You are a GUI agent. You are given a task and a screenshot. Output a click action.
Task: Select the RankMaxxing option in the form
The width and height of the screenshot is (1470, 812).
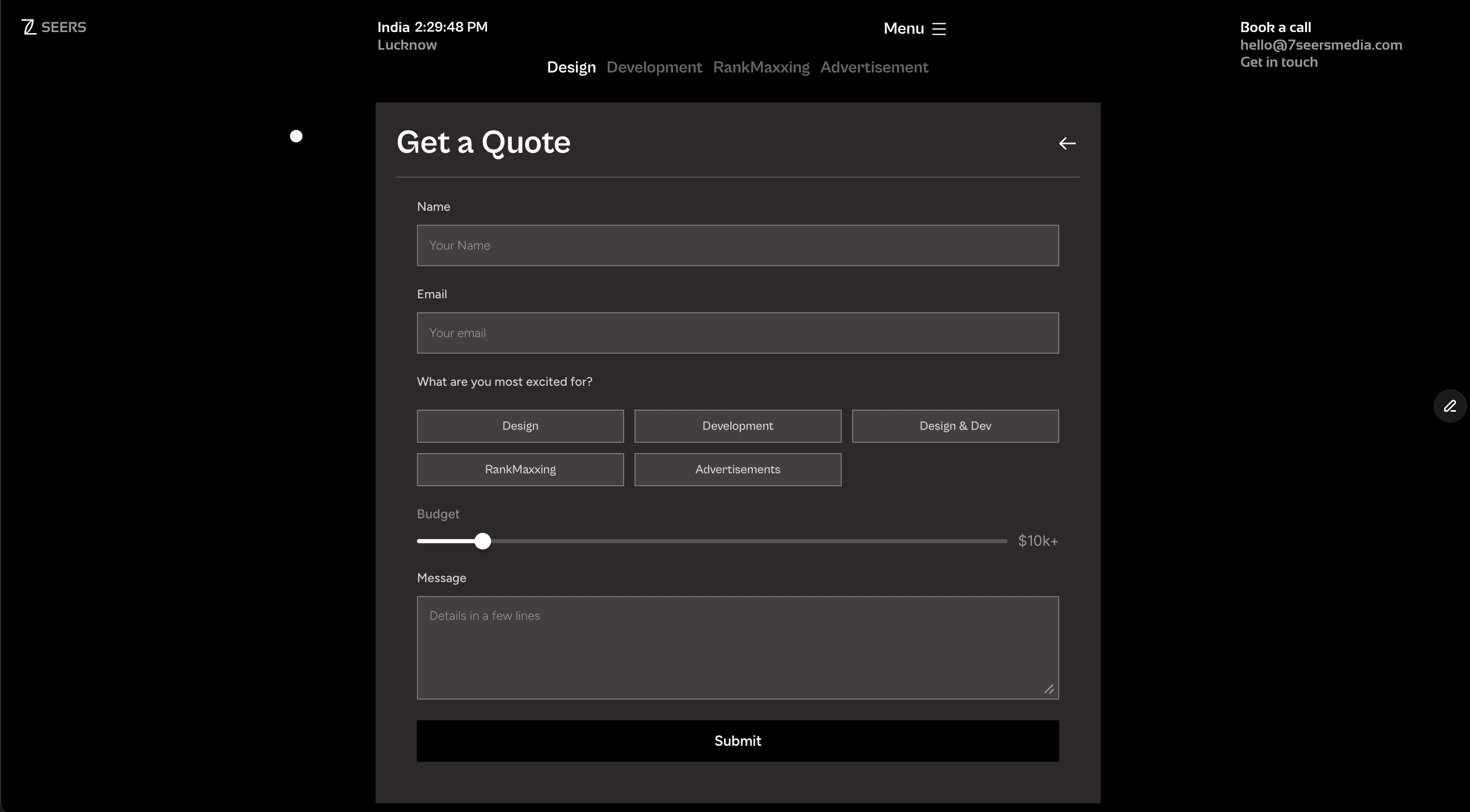point(520,469)
